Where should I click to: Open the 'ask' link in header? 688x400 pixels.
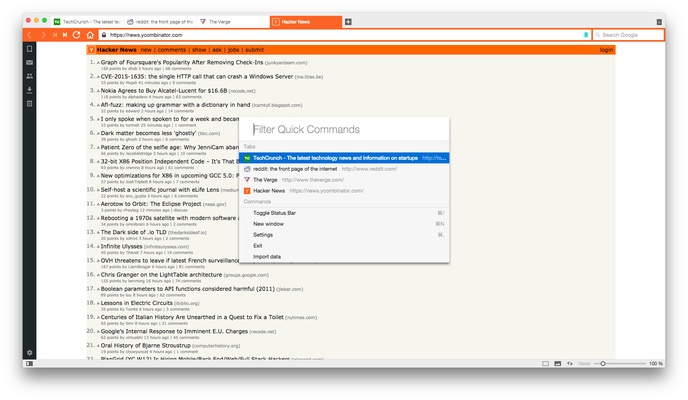217,50
